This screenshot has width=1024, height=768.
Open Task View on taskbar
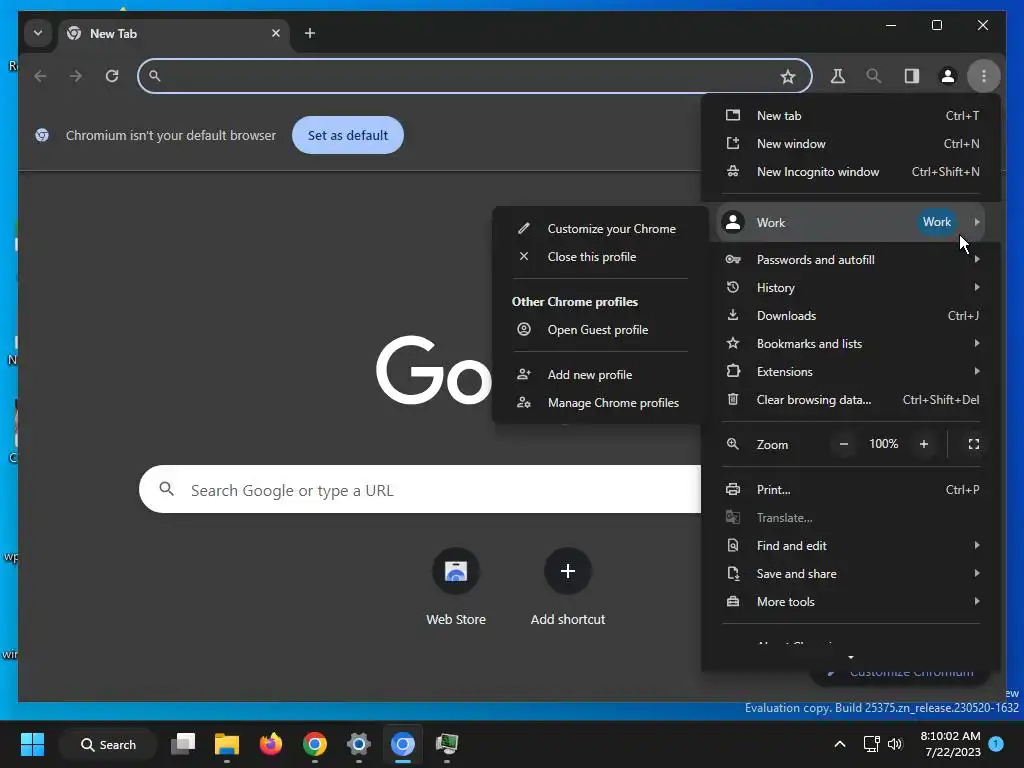(183, 744)
